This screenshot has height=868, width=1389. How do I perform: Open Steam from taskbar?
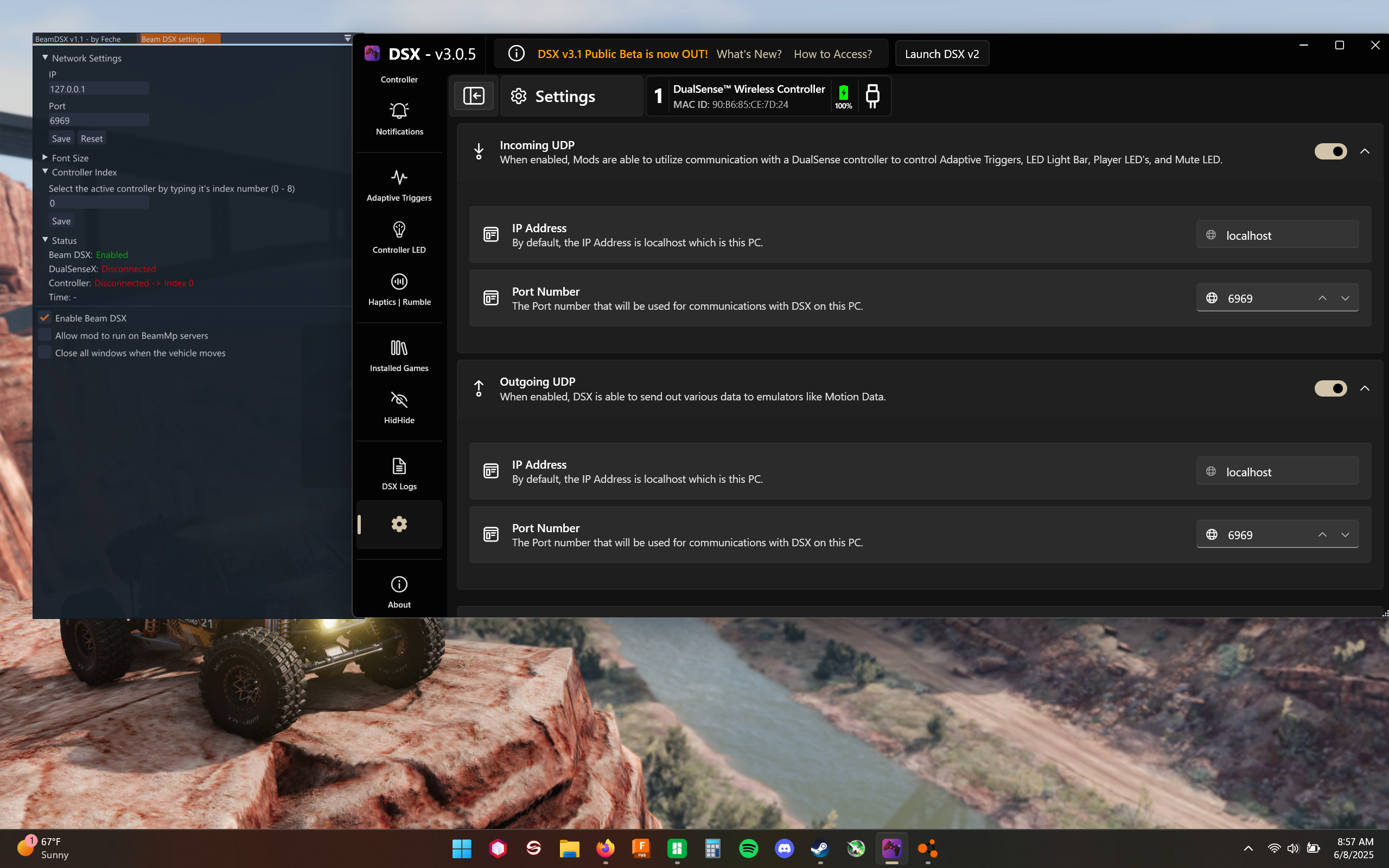click(x=820, y=848)
